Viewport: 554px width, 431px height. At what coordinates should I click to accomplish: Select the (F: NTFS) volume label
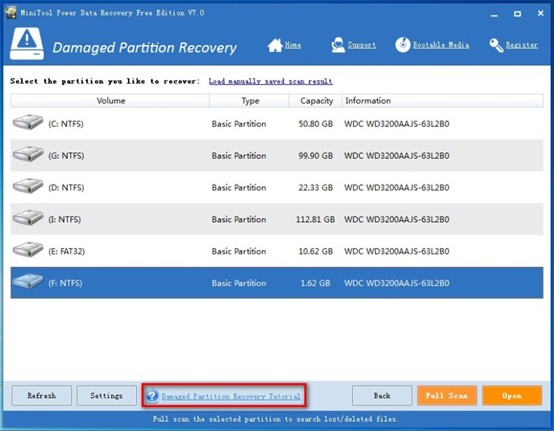point(65,283)
